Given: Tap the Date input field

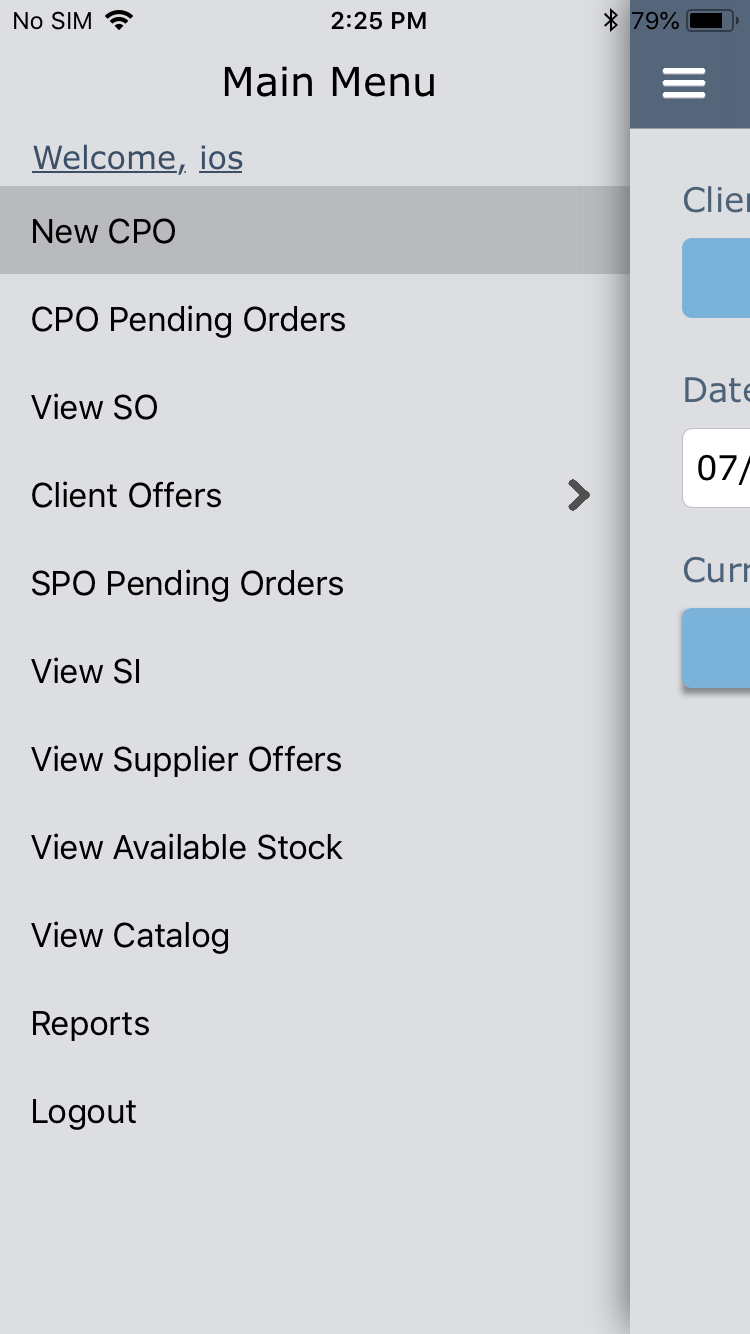Looking at the screenshot, I should pos(716,468).
